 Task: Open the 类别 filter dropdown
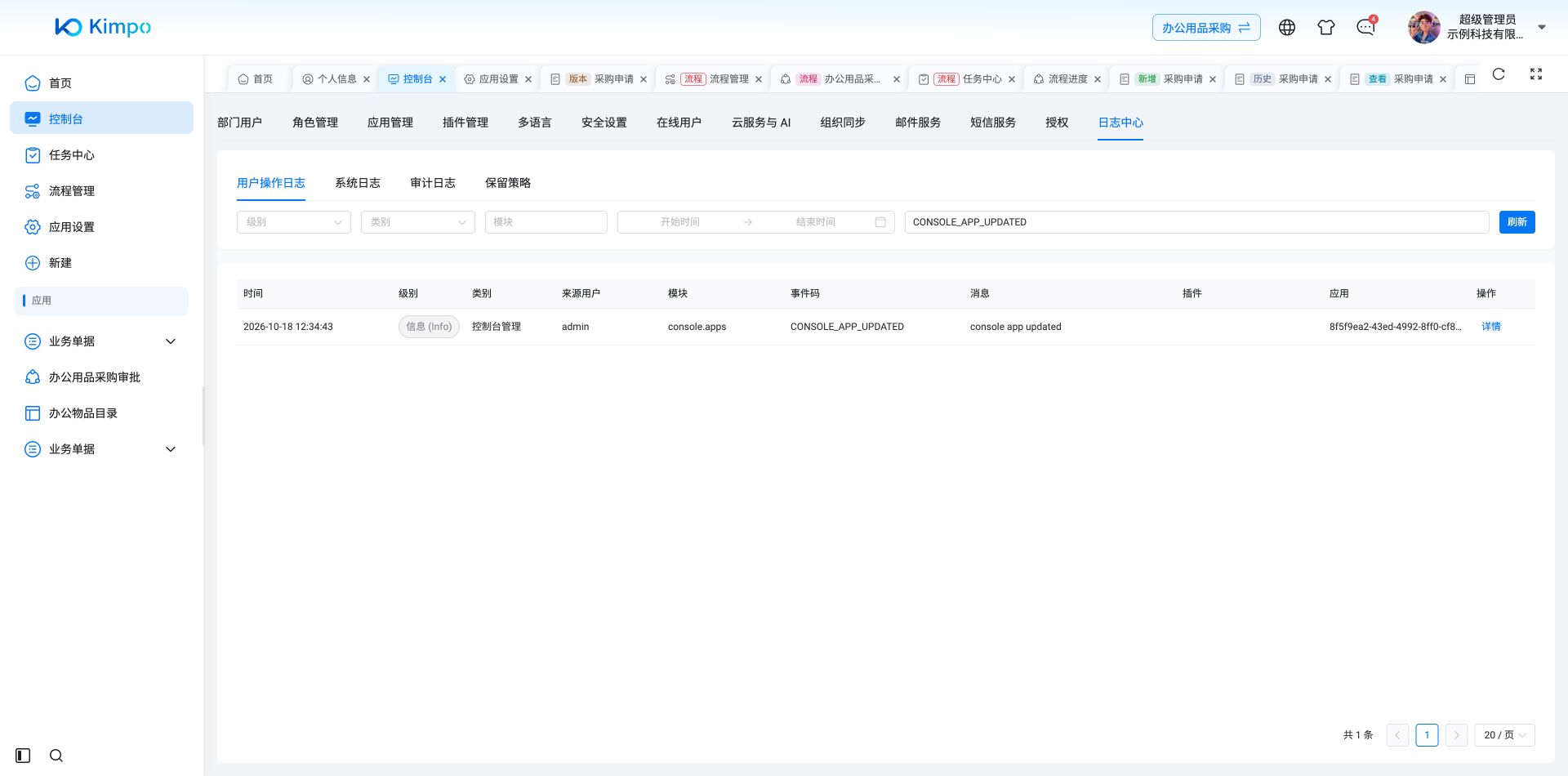[418, 222]
